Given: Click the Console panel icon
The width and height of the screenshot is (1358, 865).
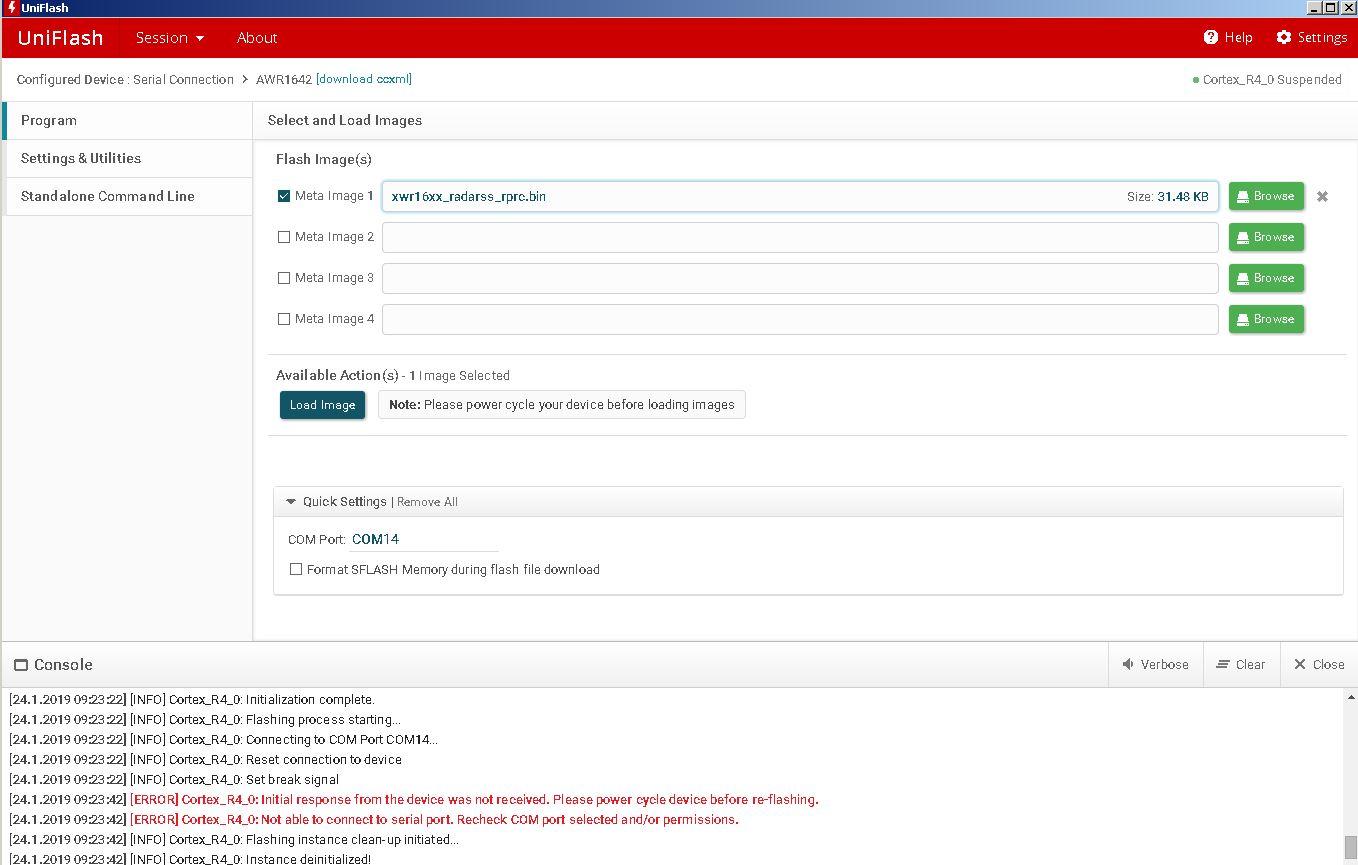Looking at the screenshot, I should point(21,665).
